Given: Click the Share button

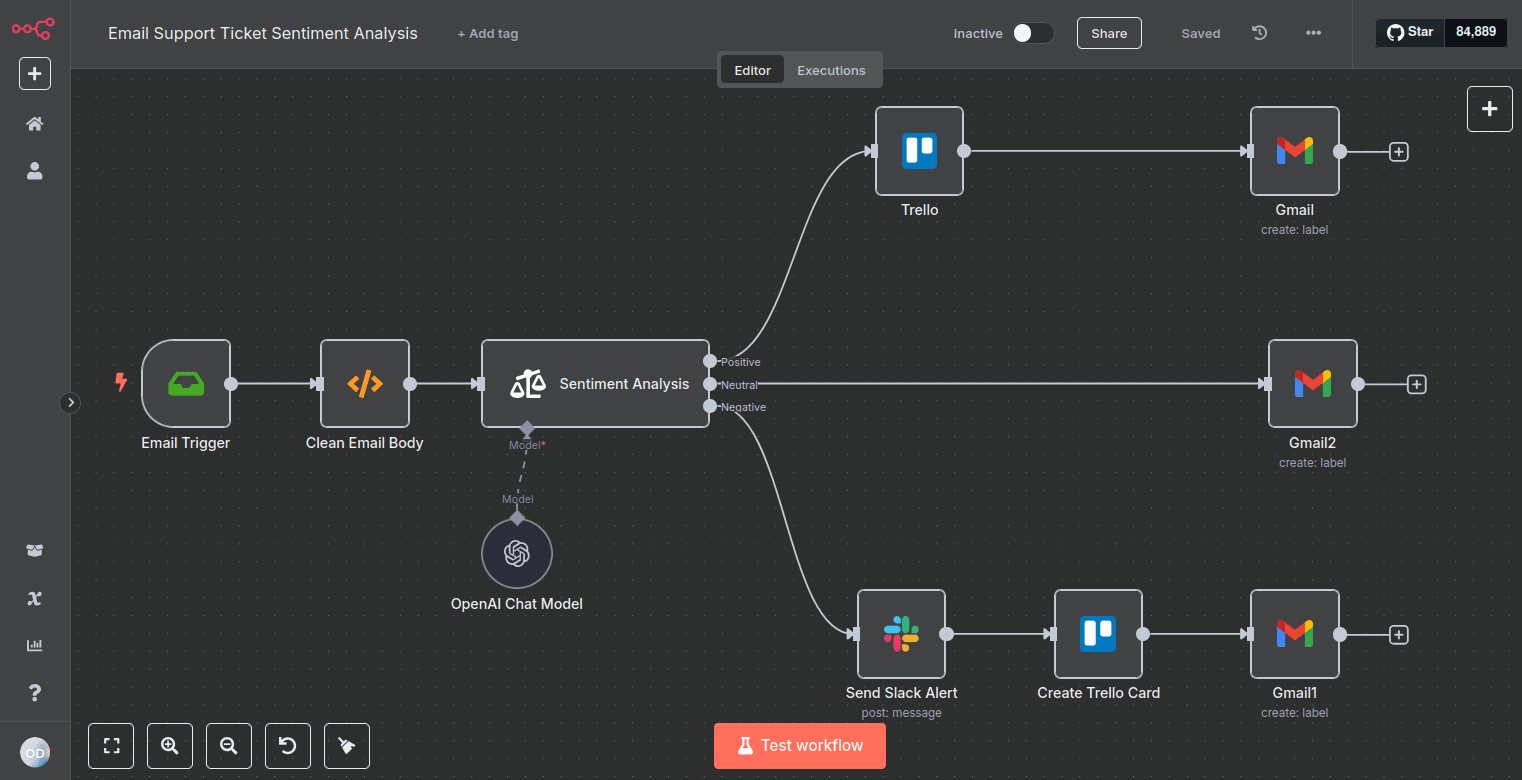Looking at the screenshot, I should pos(1109,33).
